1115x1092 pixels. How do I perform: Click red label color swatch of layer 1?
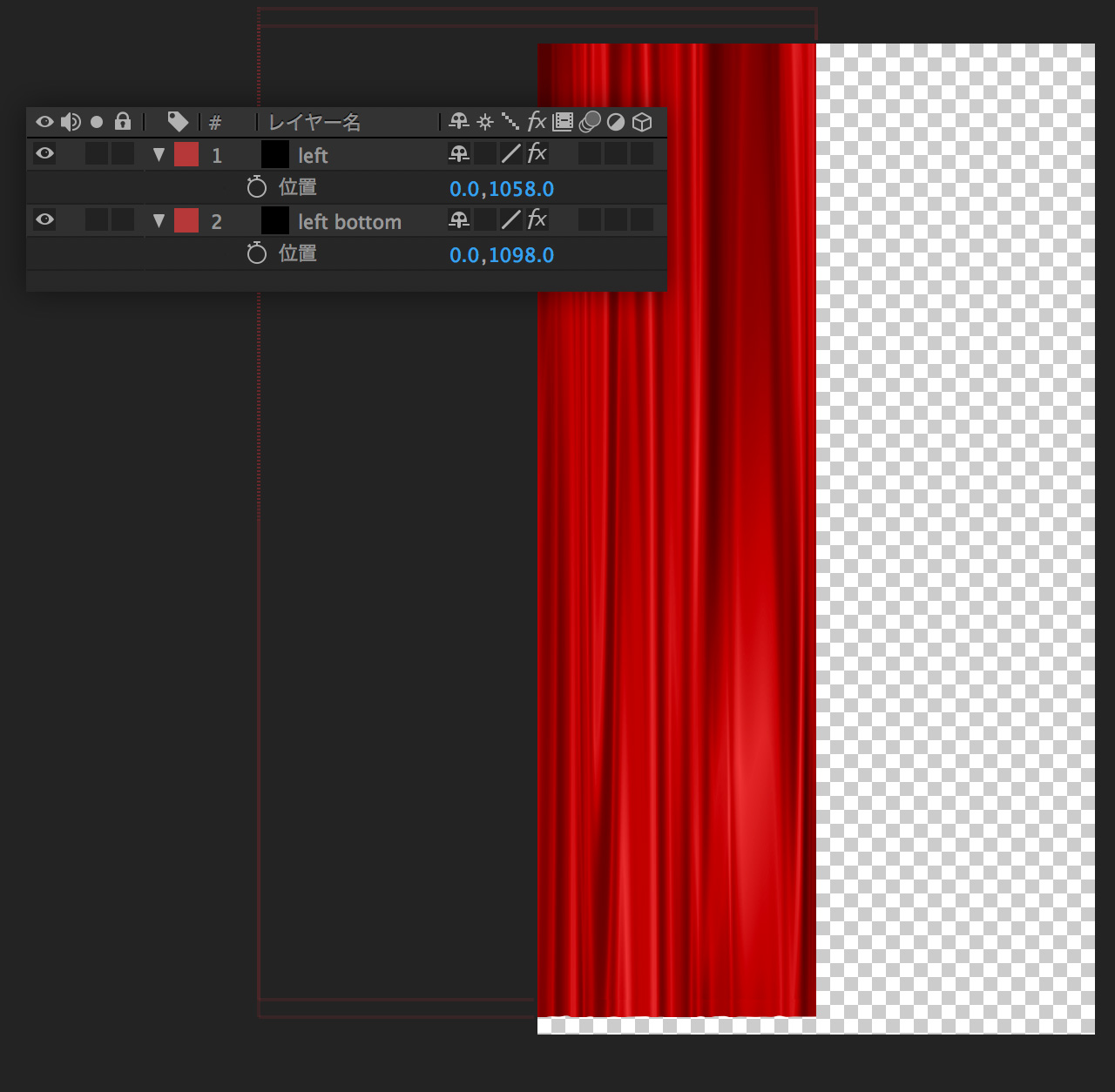[186, 154]
